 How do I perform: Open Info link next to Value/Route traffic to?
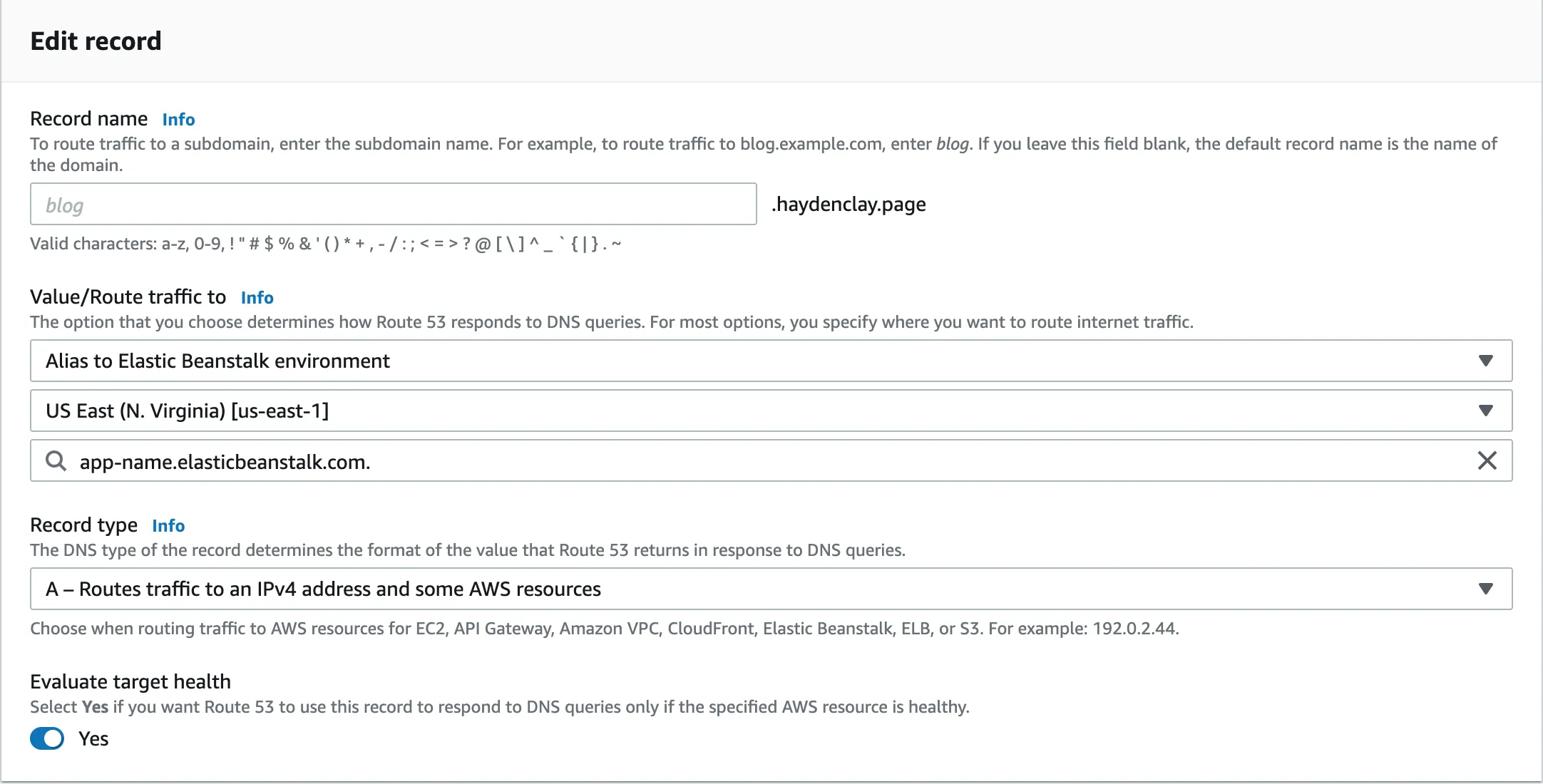(257, 297)
